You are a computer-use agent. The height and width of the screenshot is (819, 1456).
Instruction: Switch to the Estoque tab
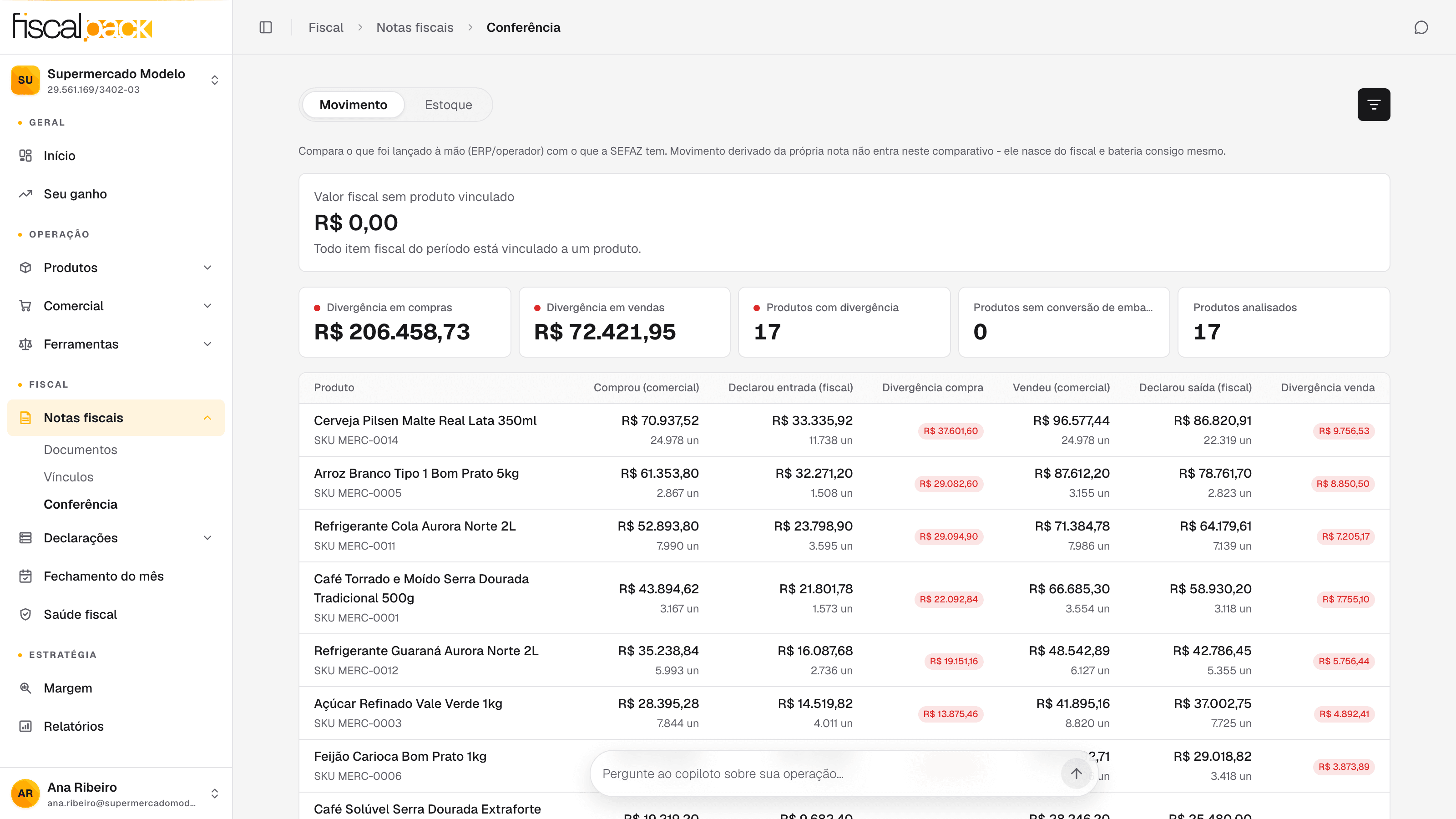(448, 105)
